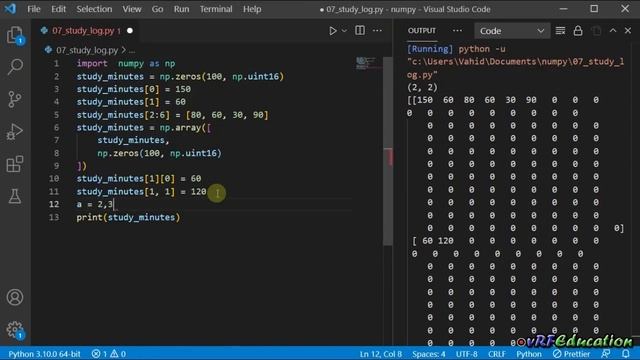Viewport: 640px width, 360px height.
Task: Click line number 12 in the gutter
Action: coord(54,204)
